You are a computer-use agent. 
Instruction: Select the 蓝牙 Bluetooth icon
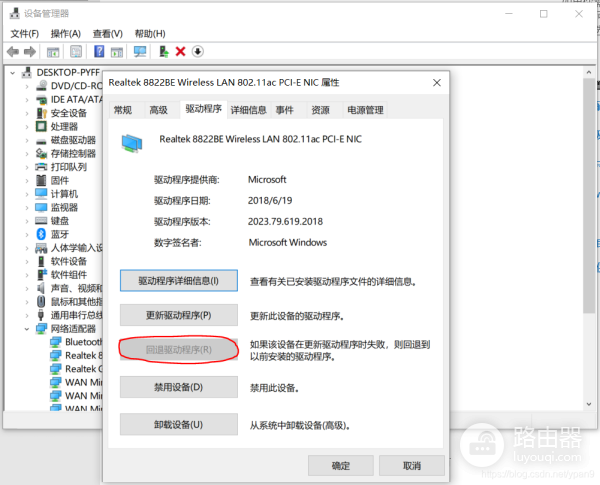(x=41, y=234)
